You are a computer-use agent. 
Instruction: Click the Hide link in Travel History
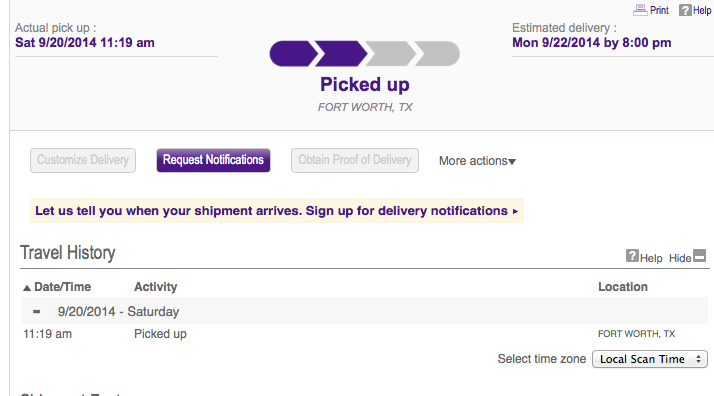point(680,258)
